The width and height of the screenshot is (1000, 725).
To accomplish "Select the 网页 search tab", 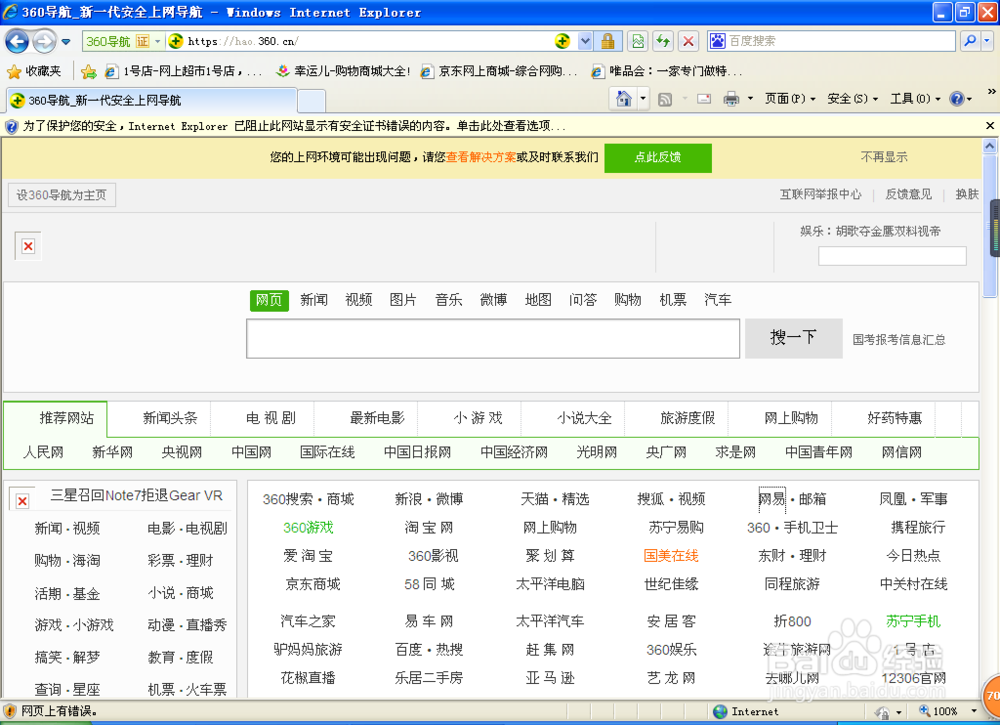I will pos(268,300).
